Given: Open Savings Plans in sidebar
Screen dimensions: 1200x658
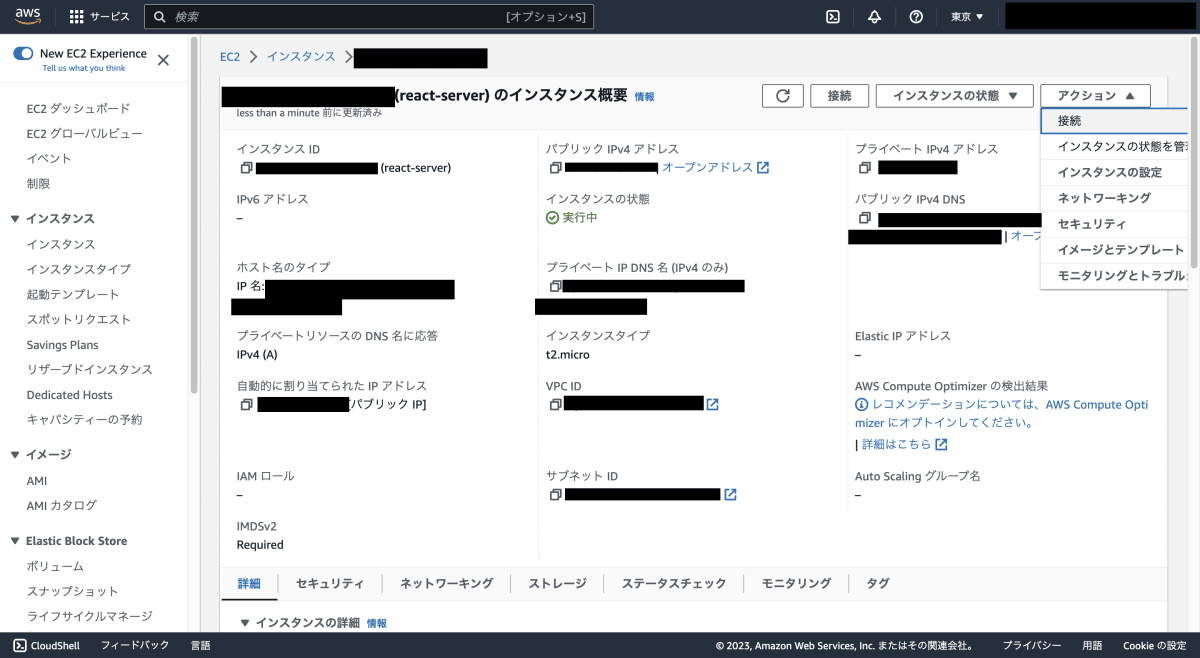Looking at the screenshot, I should pyautogui.click(x=62, y=345).
